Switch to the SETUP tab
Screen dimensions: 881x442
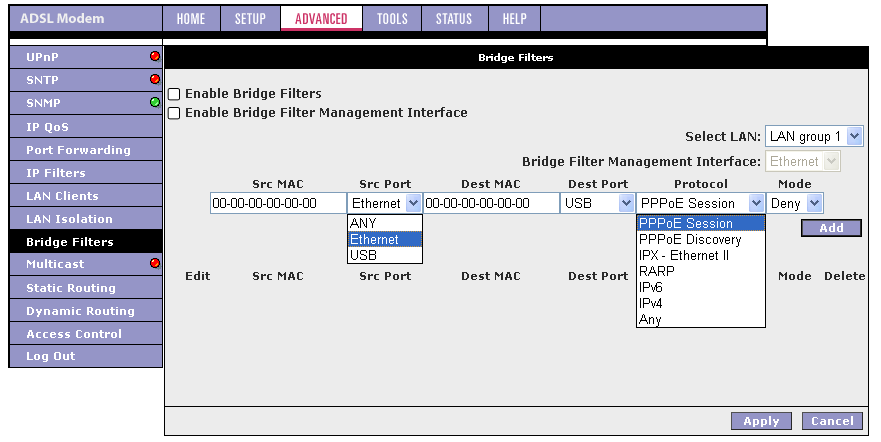250,19
